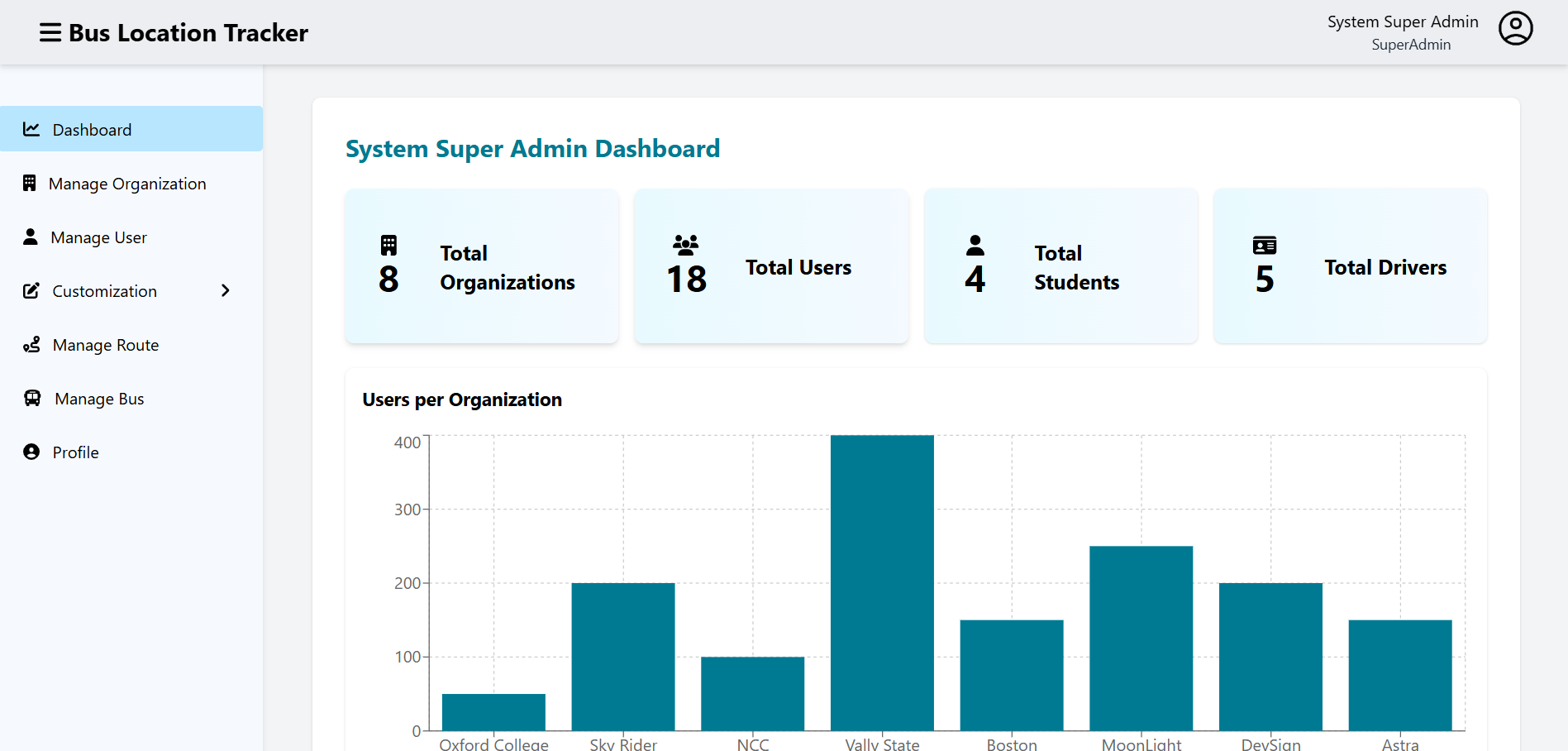Click the Dashboard chart icon in sidebar
Screen dimensions: 1568x751
click(31, 129)
